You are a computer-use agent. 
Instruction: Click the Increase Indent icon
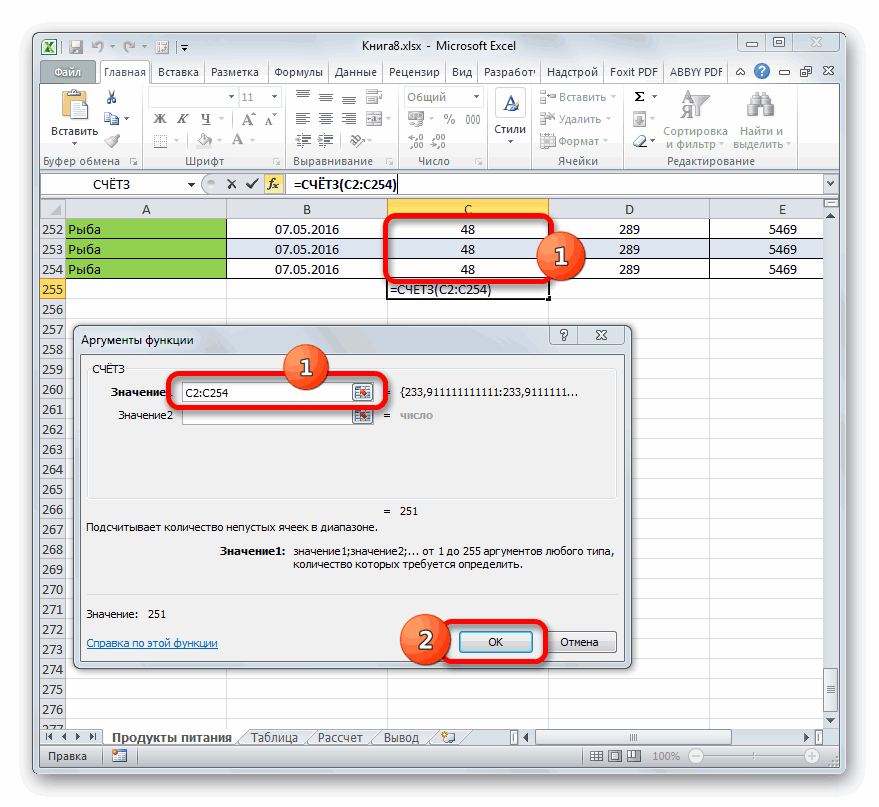(326, 140)
